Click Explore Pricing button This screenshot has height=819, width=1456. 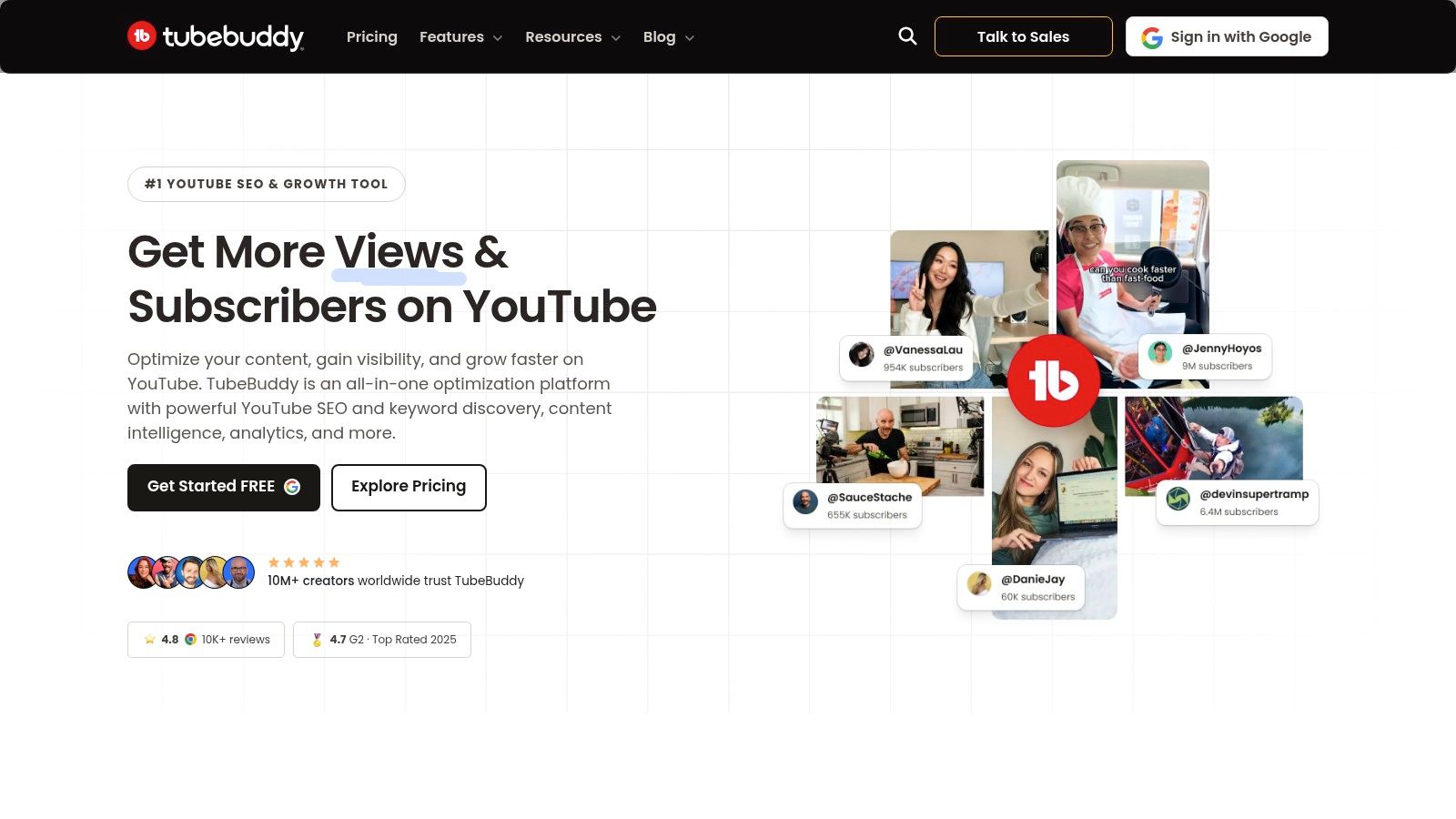tap(409, 488)
